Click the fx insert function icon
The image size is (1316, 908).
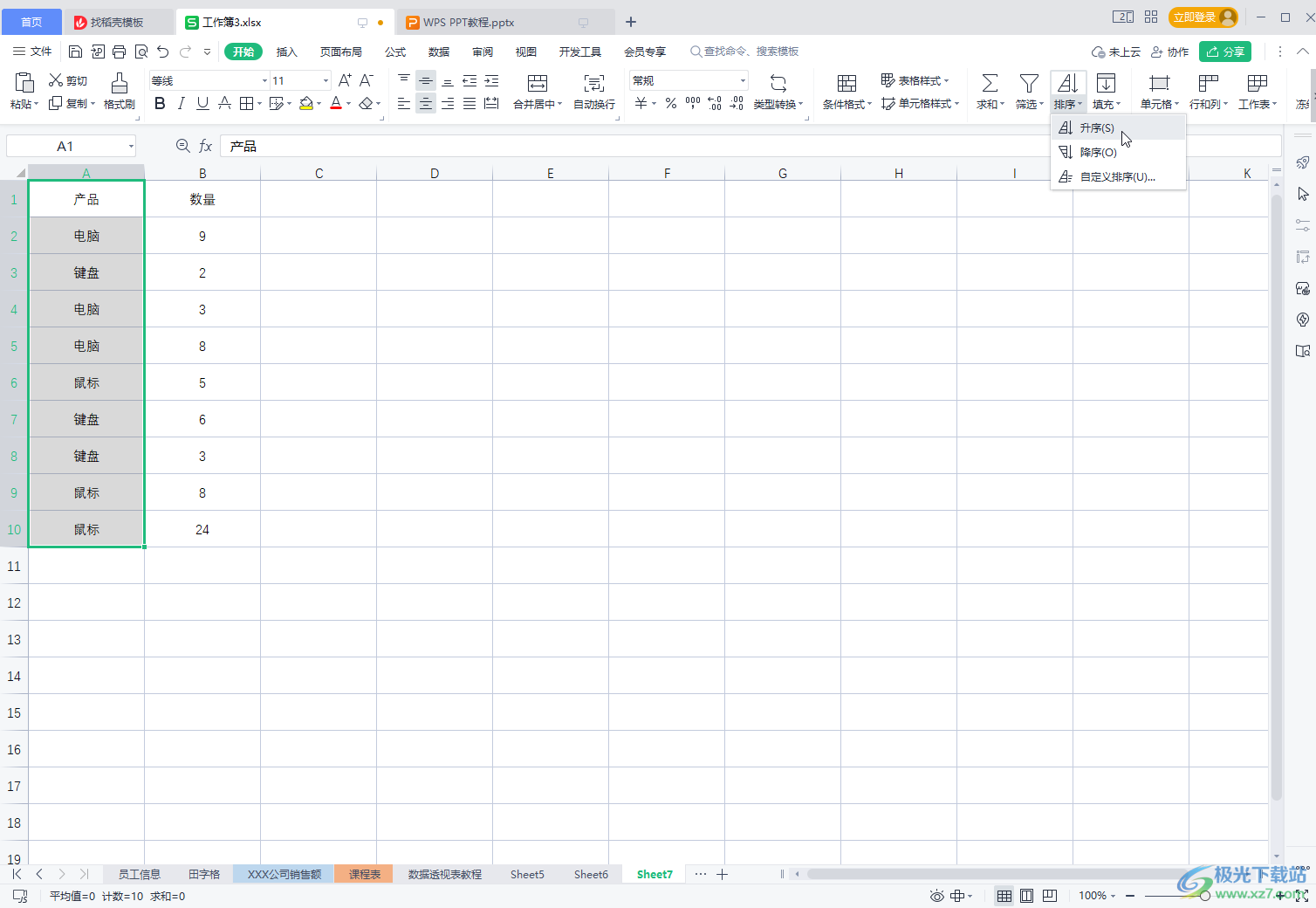point(206,146)
